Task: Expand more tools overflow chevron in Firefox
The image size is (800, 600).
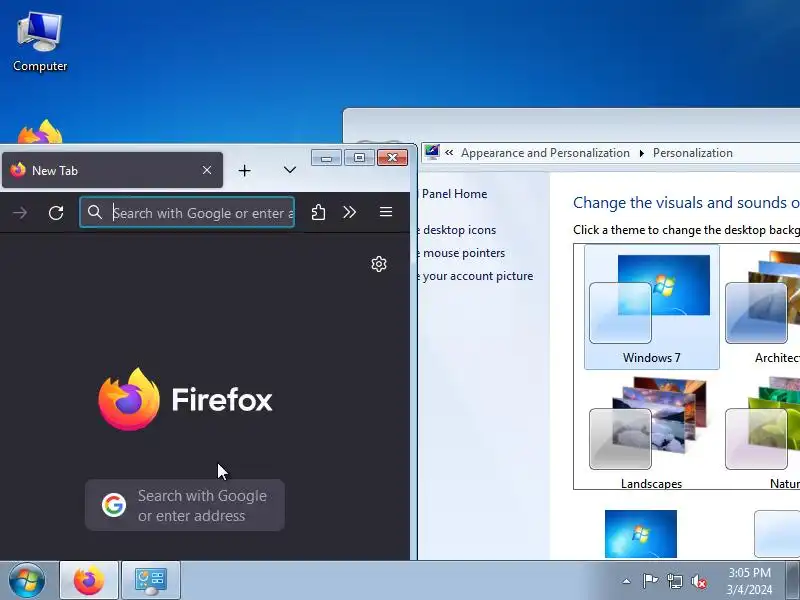Action: click(x=349, y=212)
